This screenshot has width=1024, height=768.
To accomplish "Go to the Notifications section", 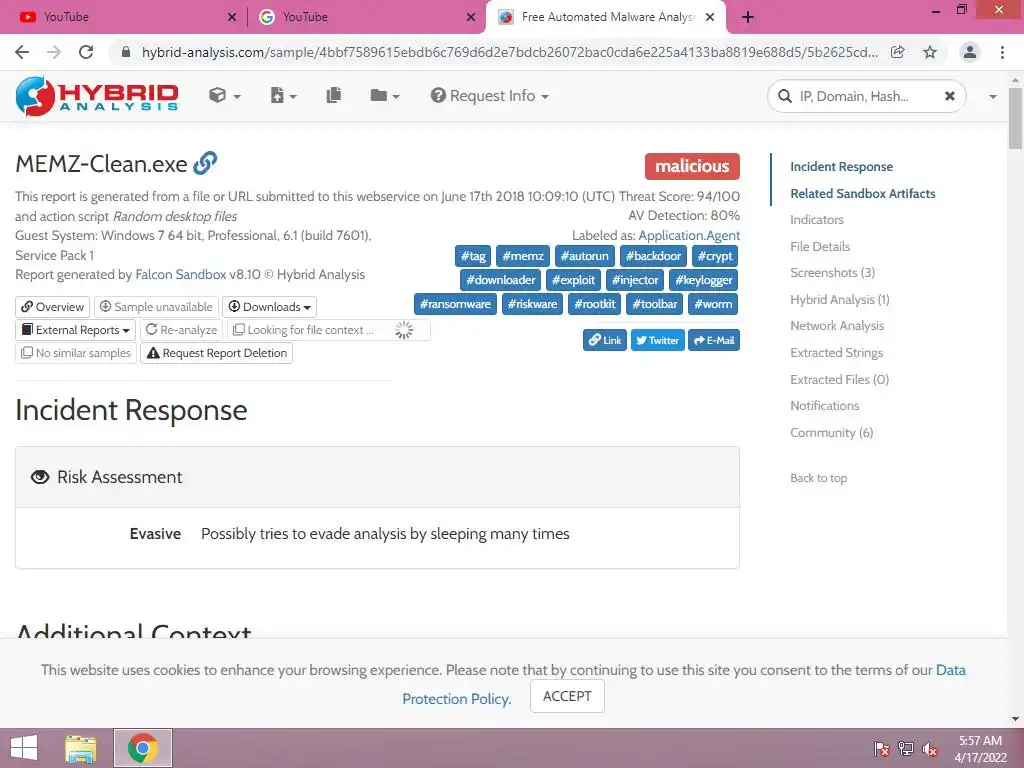I will [824, 406].
